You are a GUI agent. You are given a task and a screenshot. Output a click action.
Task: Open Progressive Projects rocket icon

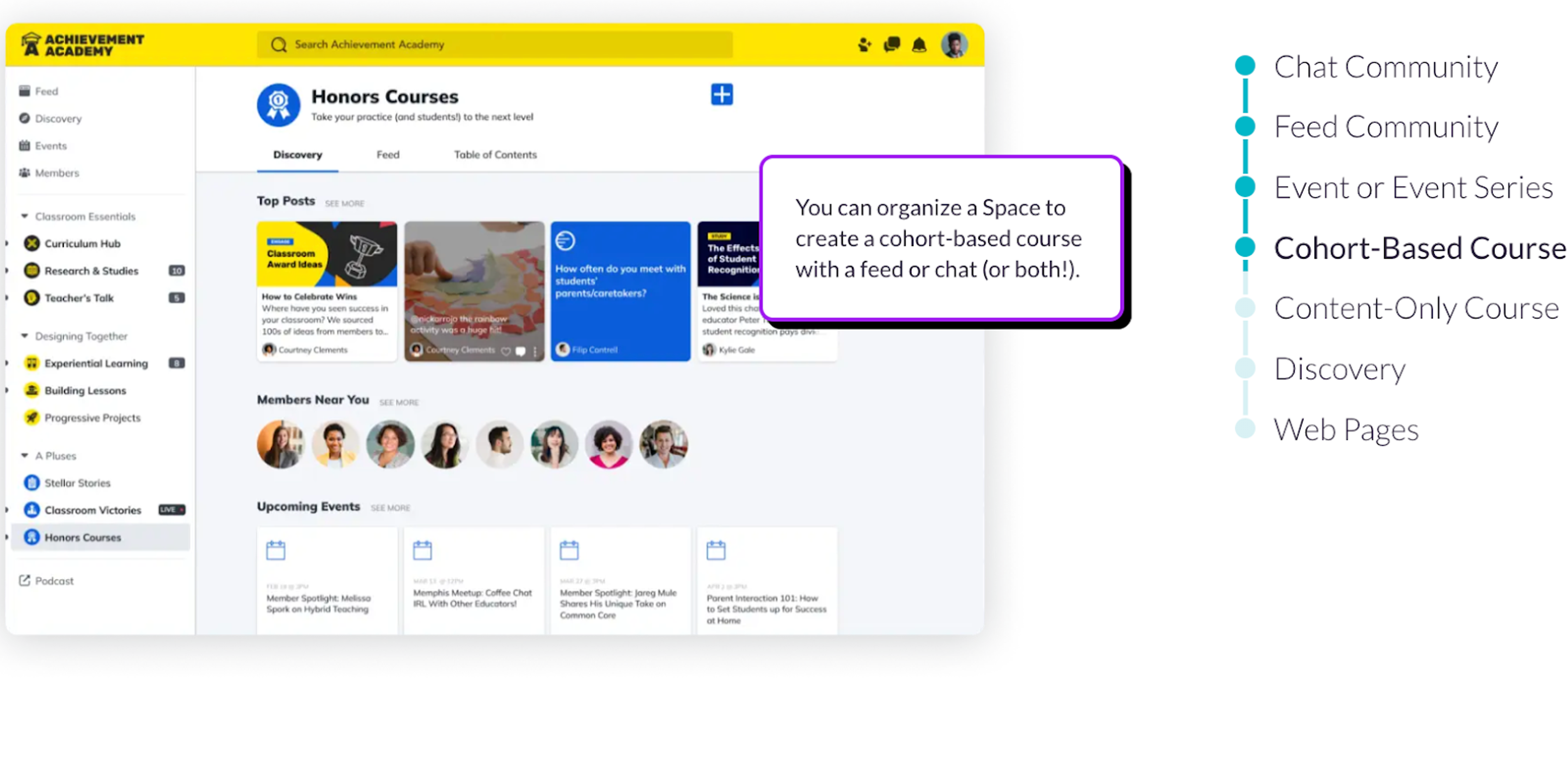(32, 418)
